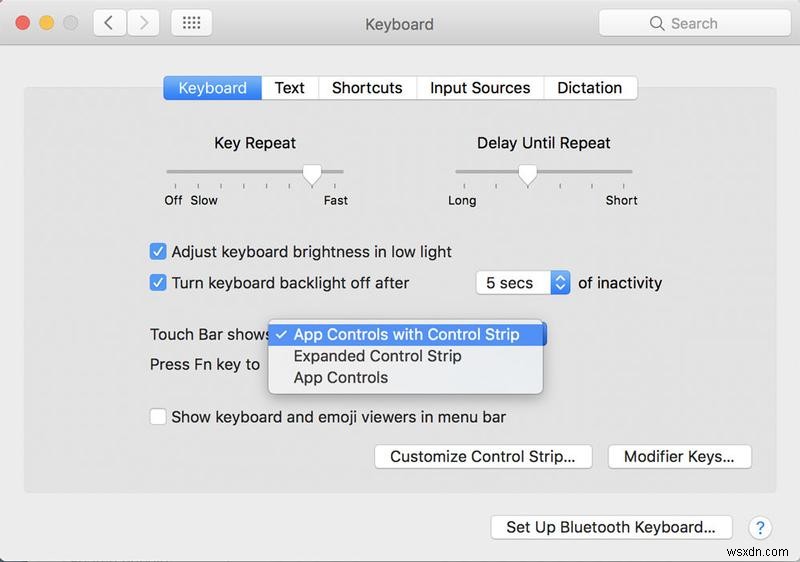The image size is (800, 562).
Task: Click the Long label under Delay slider
Action: 462,200
